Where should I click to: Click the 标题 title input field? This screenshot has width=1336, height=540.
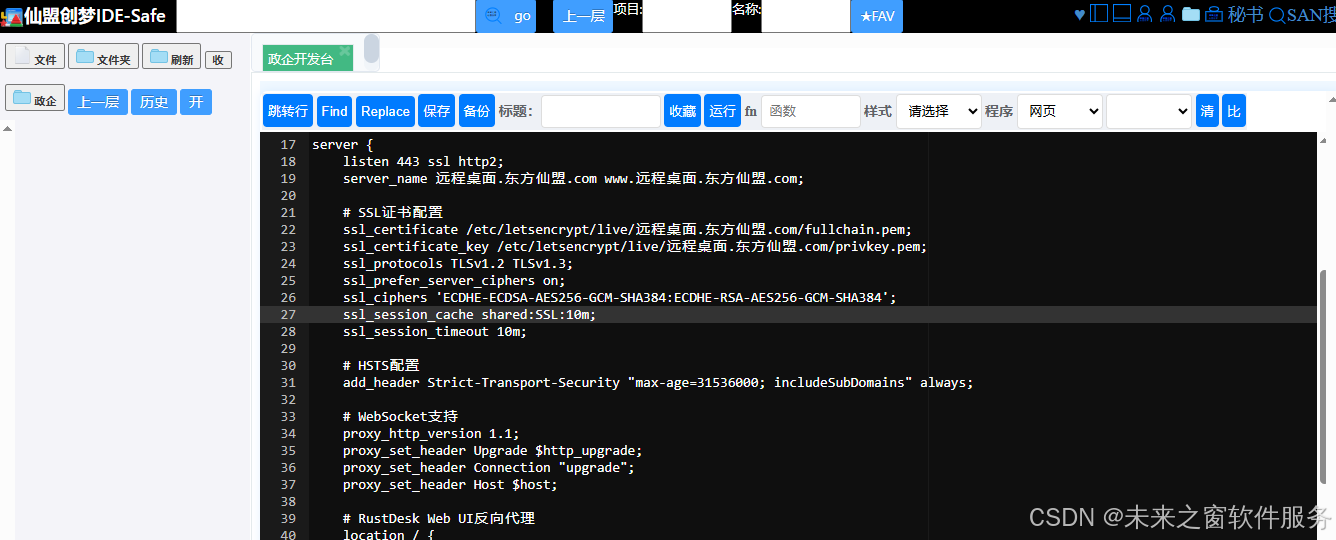(601, 111)
